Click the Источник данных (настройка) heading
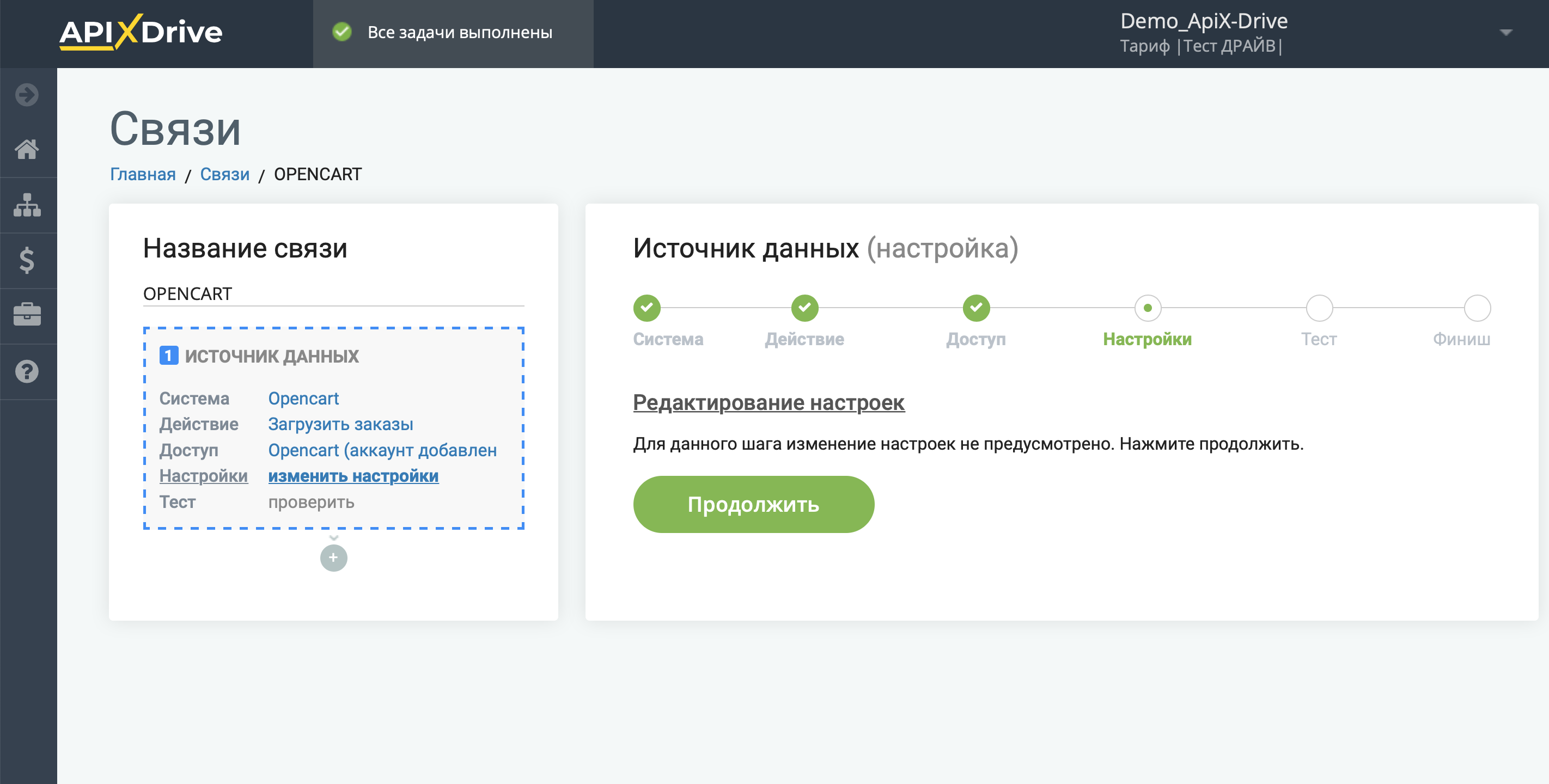The image size is (1549, 784). click(x=826, y=248)
